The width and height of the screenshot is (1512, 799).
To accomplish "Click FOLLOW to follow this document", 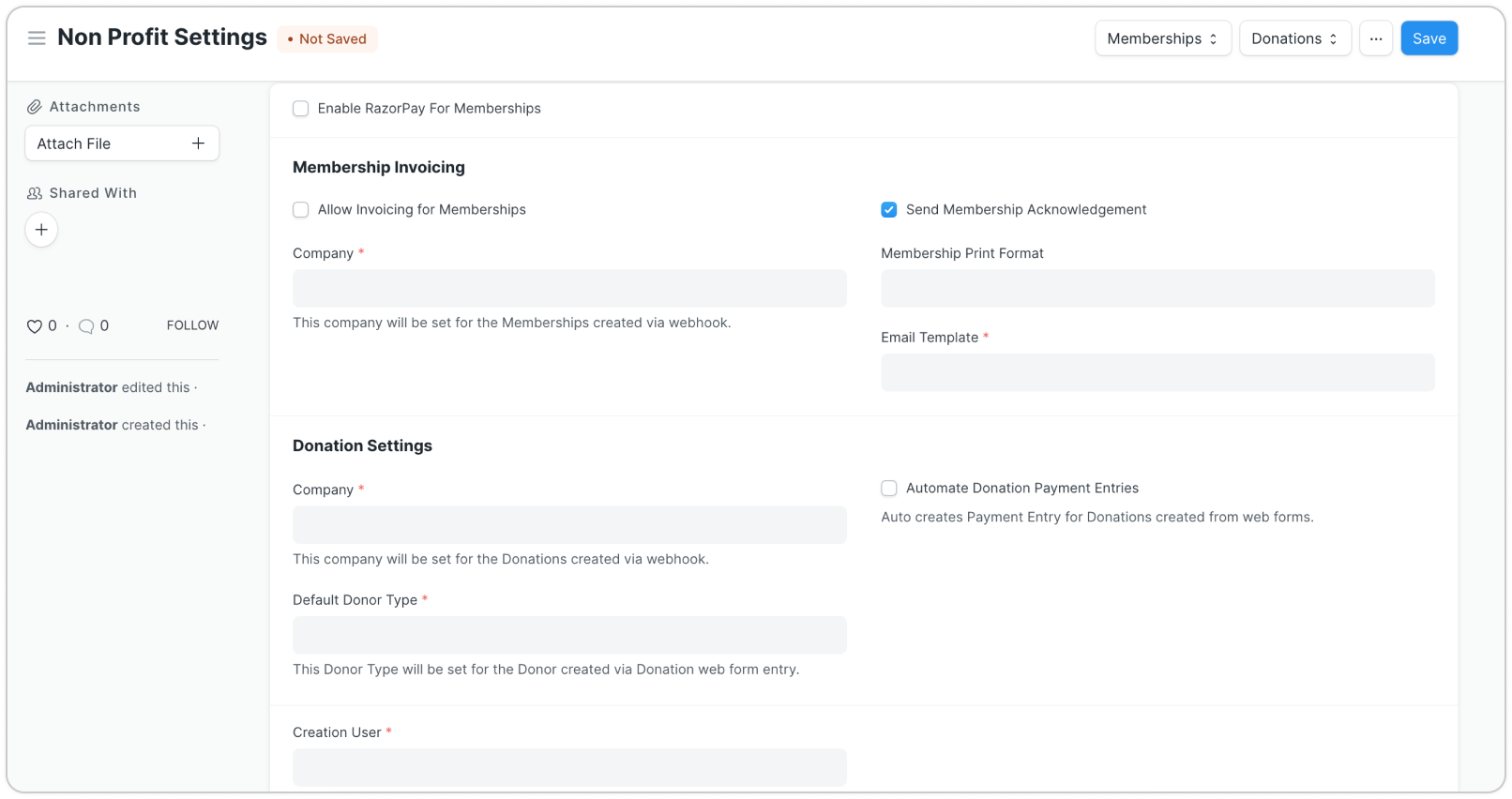I will pos(192,325).
